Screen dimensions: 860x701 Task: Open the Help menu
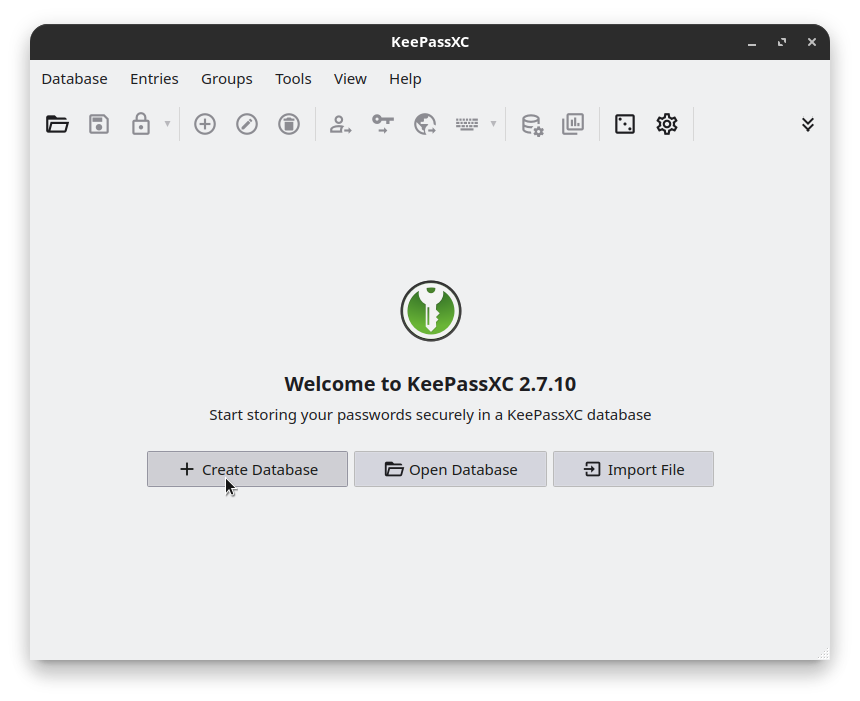[x=405, y=79]
